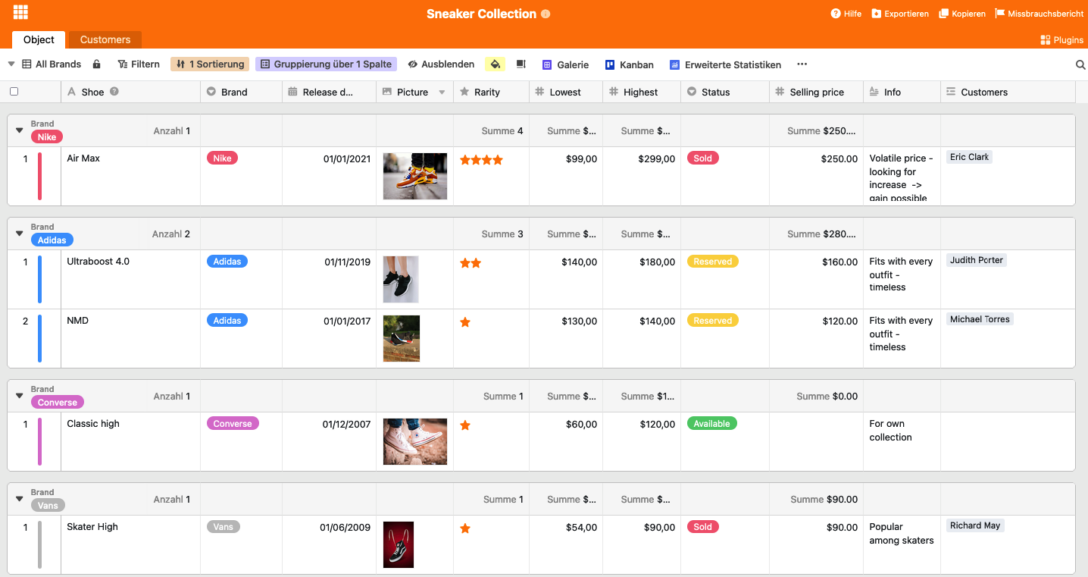Open the Picture column dropdown arrow
The image size is (1088, 577).
click(442, 92)
